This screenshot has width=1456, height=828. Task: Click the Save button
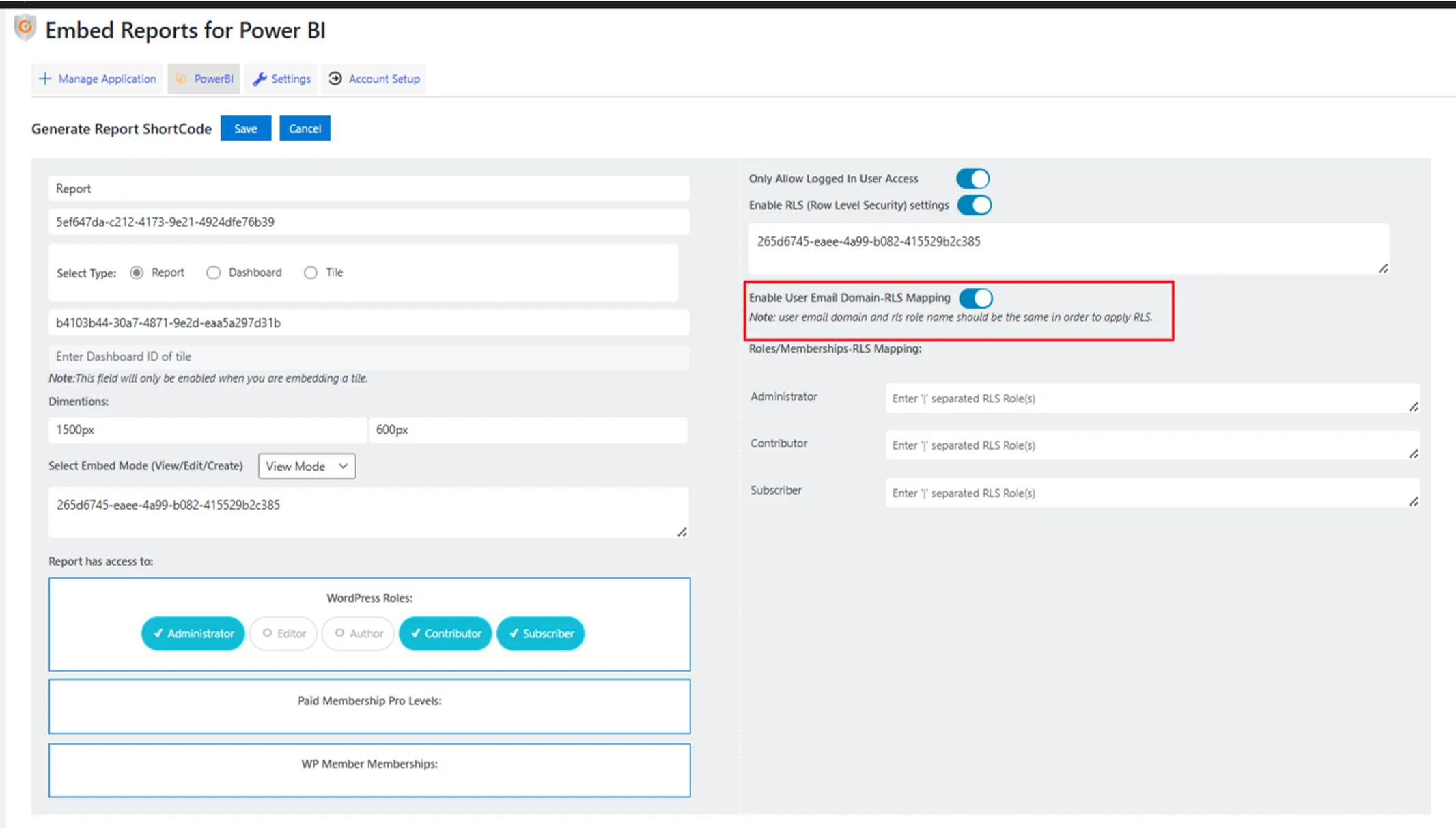[x=246, y=128]
